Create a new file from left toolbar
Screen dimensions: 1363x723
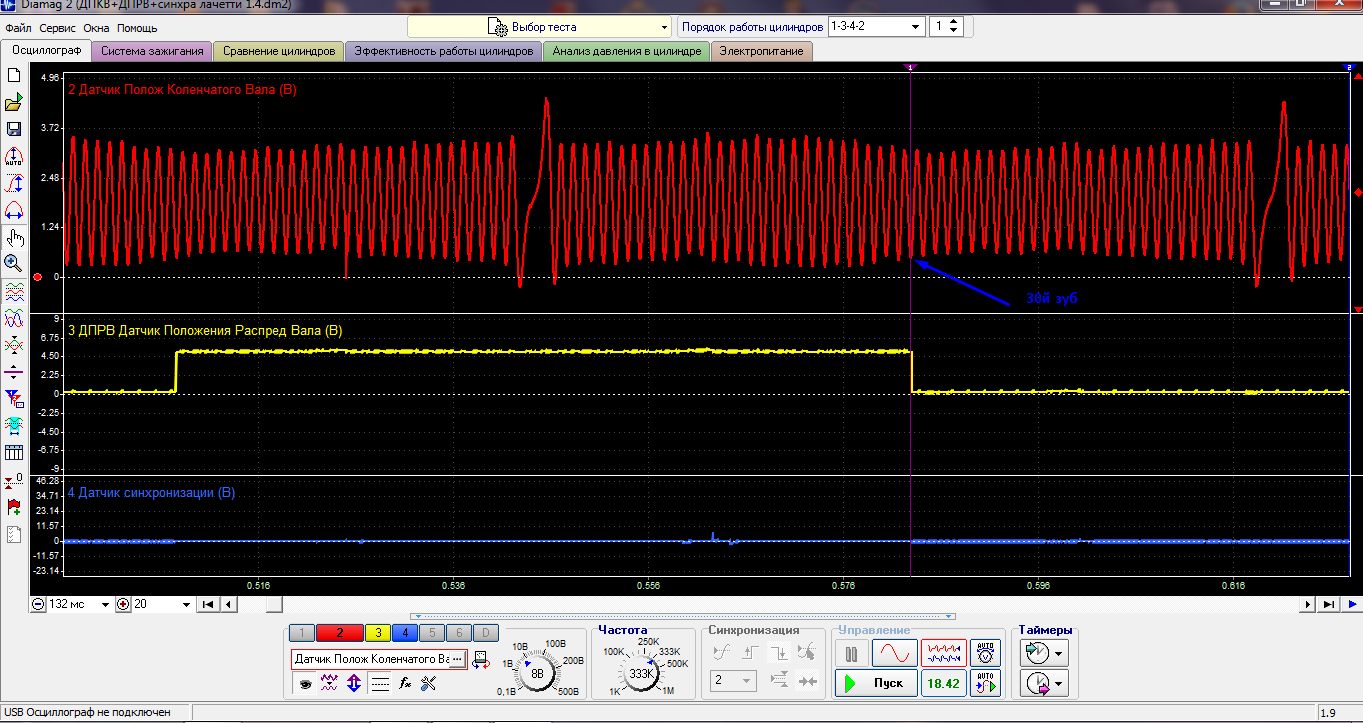tap(14, 76)
